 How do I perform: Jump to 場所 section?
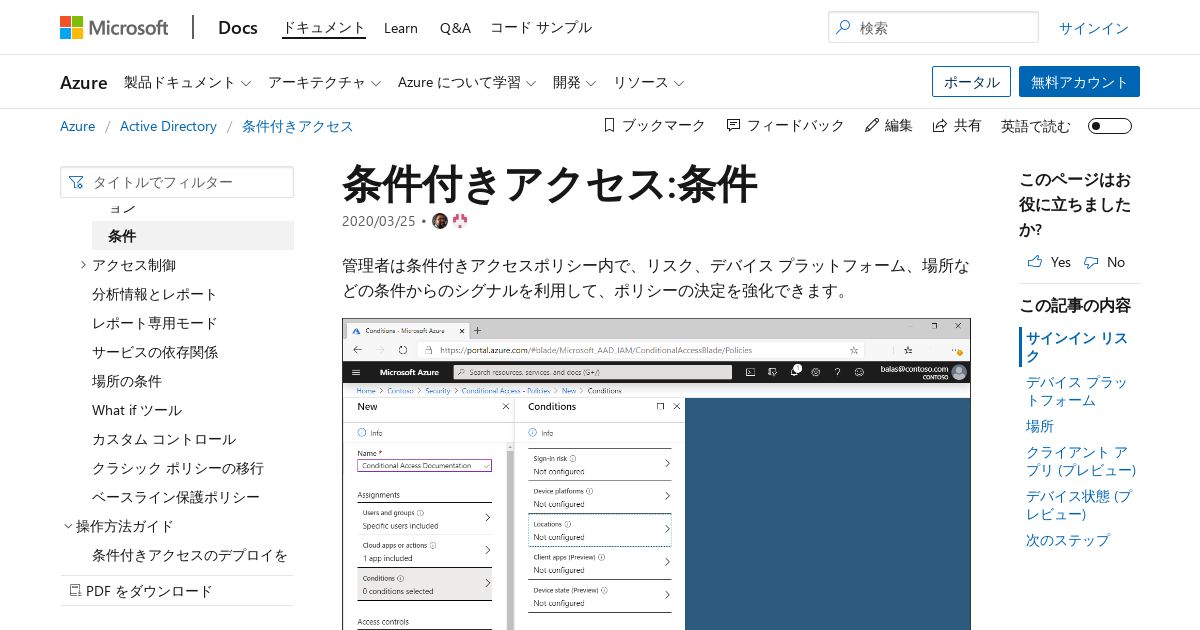[1040, 426]
